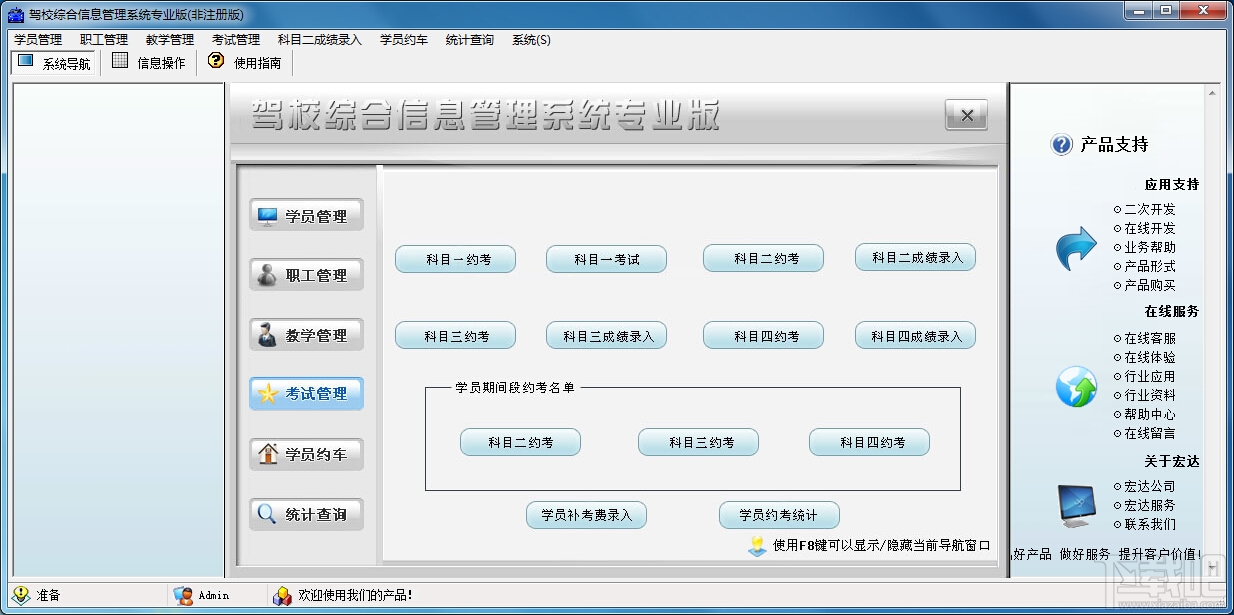Click 科目二约考 in 学员期间段约考名单 group

pos(521,442)
